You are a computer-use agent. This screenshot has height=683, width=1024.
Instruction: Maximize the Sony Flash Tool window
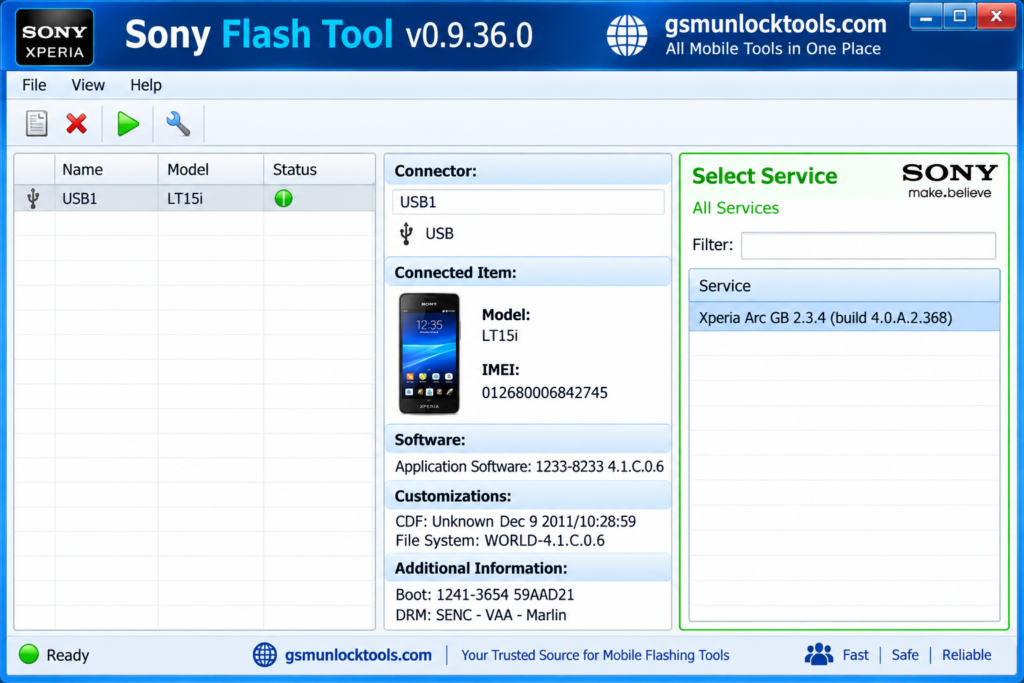point(959,17)
